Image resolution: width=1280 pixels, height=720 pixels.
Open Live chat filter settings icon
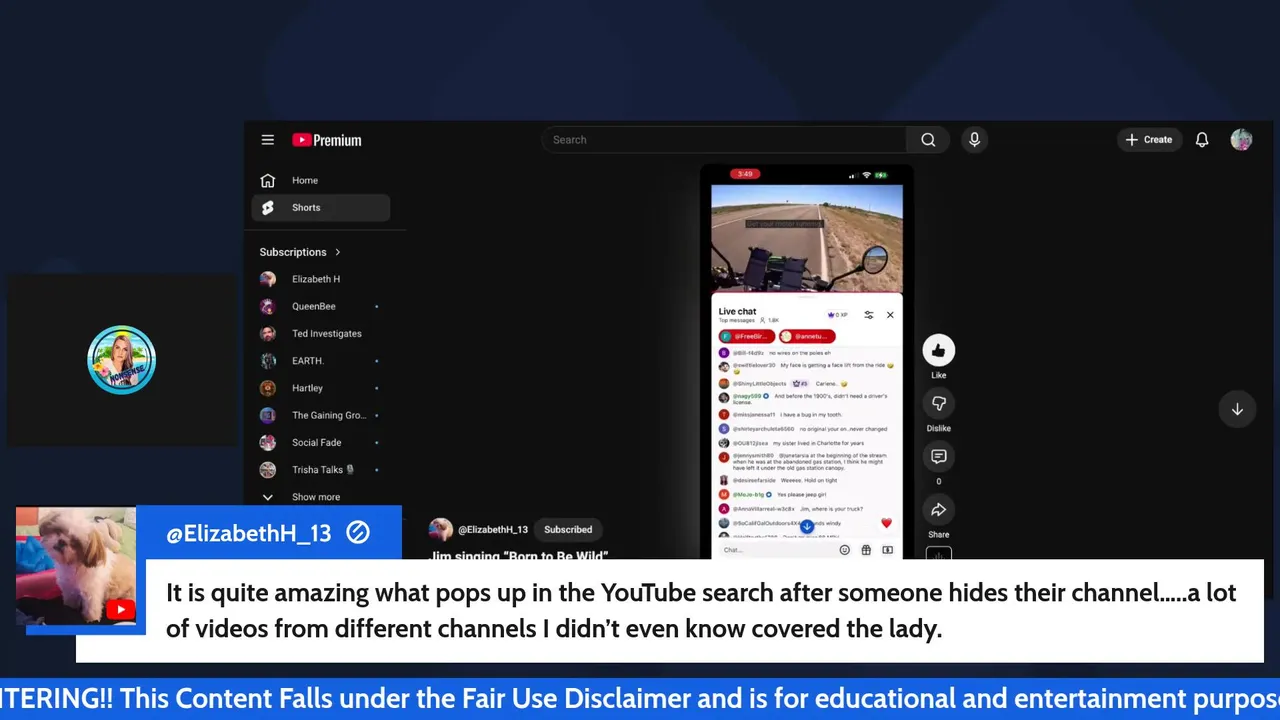868,315
